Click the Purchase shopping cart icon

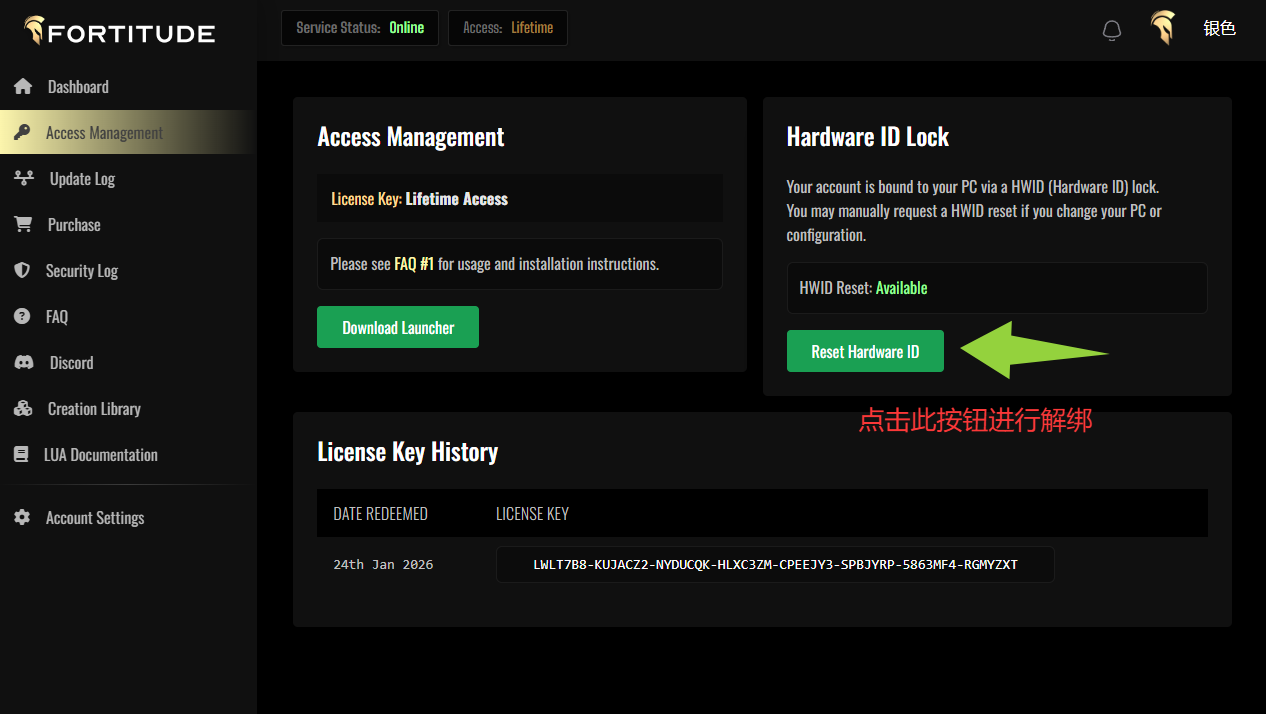click(x=22, y=224)
